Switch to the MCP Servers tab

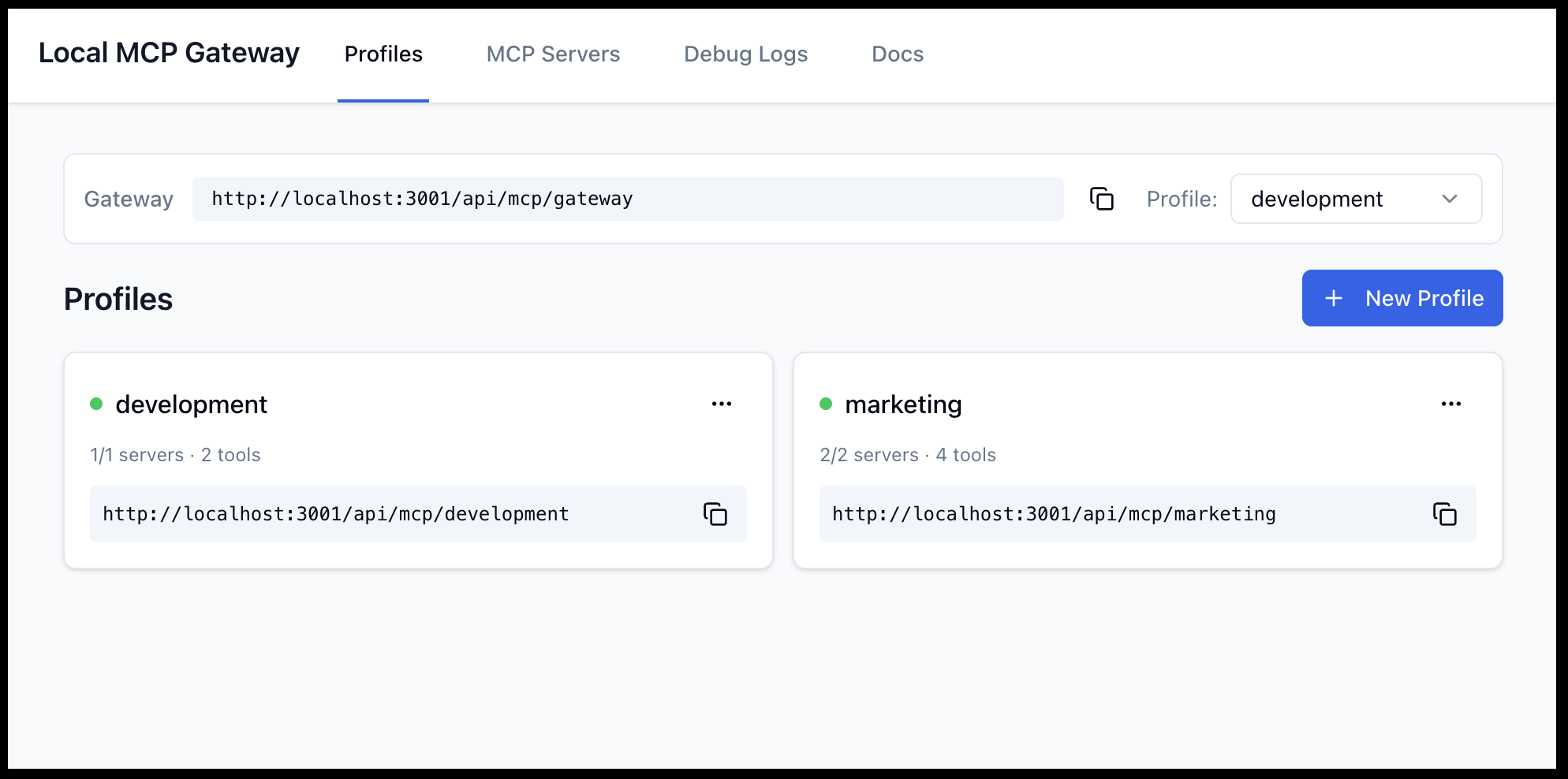click(x=553, y=54)
